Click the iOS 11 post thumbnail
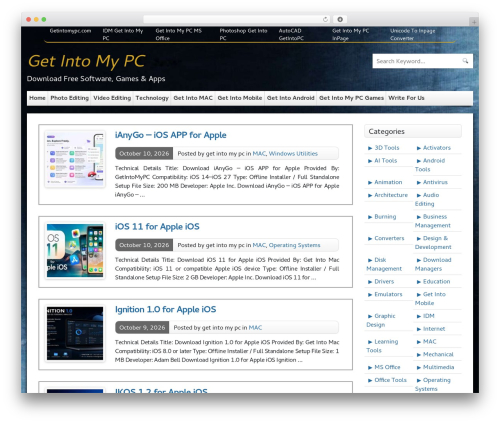The image size is (500, 423). (x=75, y=251)
